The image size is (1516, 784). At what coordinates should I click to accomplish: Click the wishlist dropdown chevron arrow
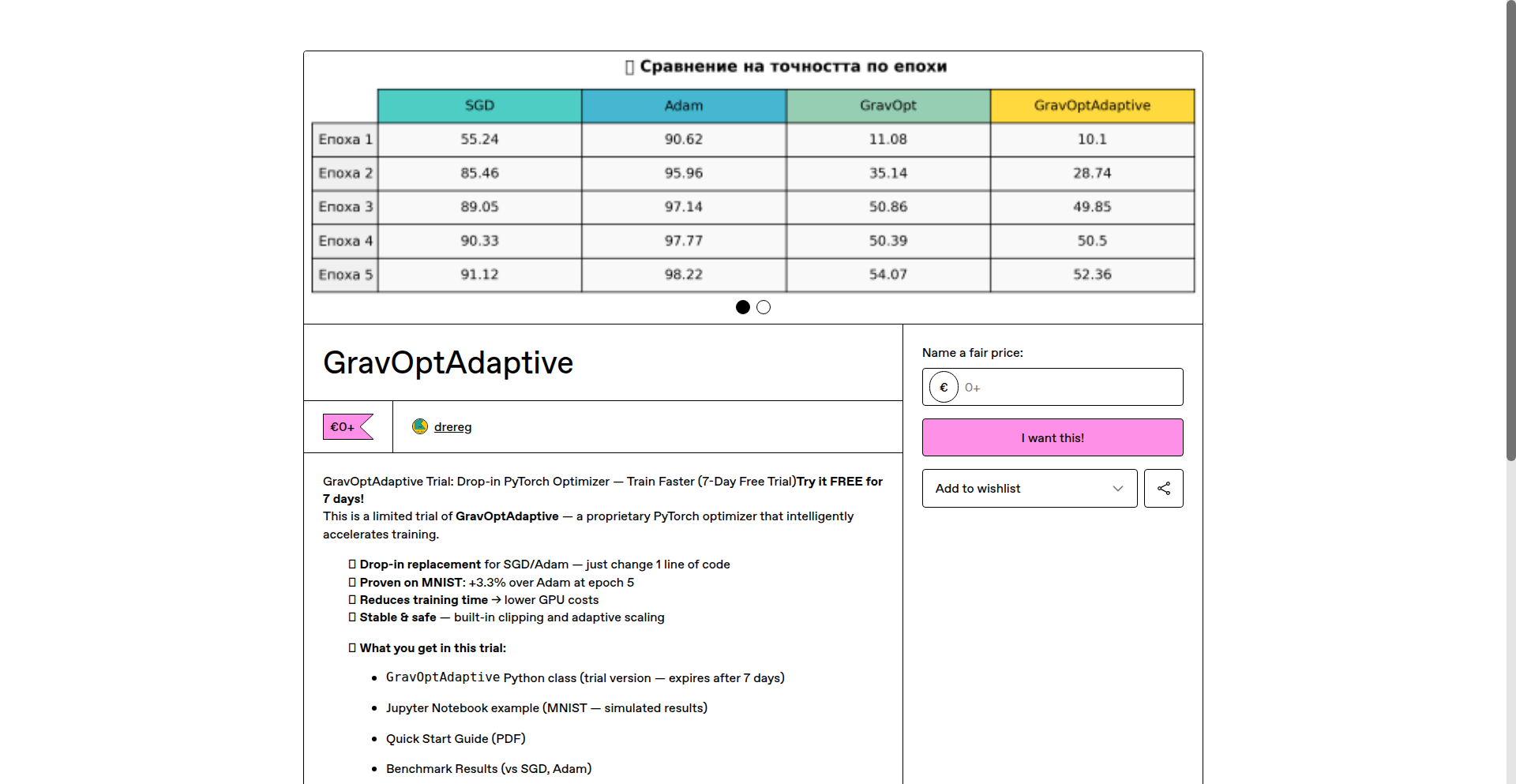point(1117,488)
